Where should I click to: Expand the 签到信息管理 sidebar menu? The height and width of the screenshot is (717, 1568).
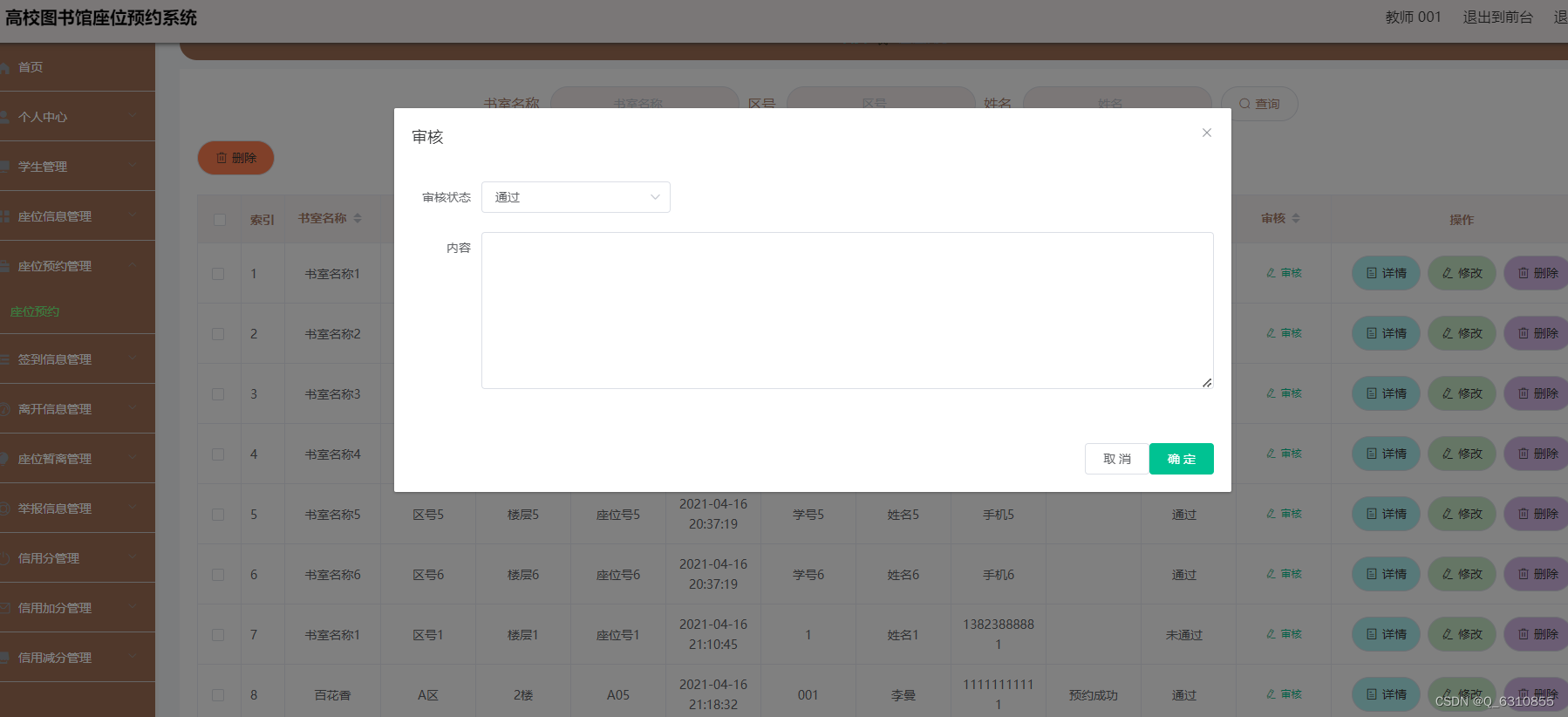[78, 359]
